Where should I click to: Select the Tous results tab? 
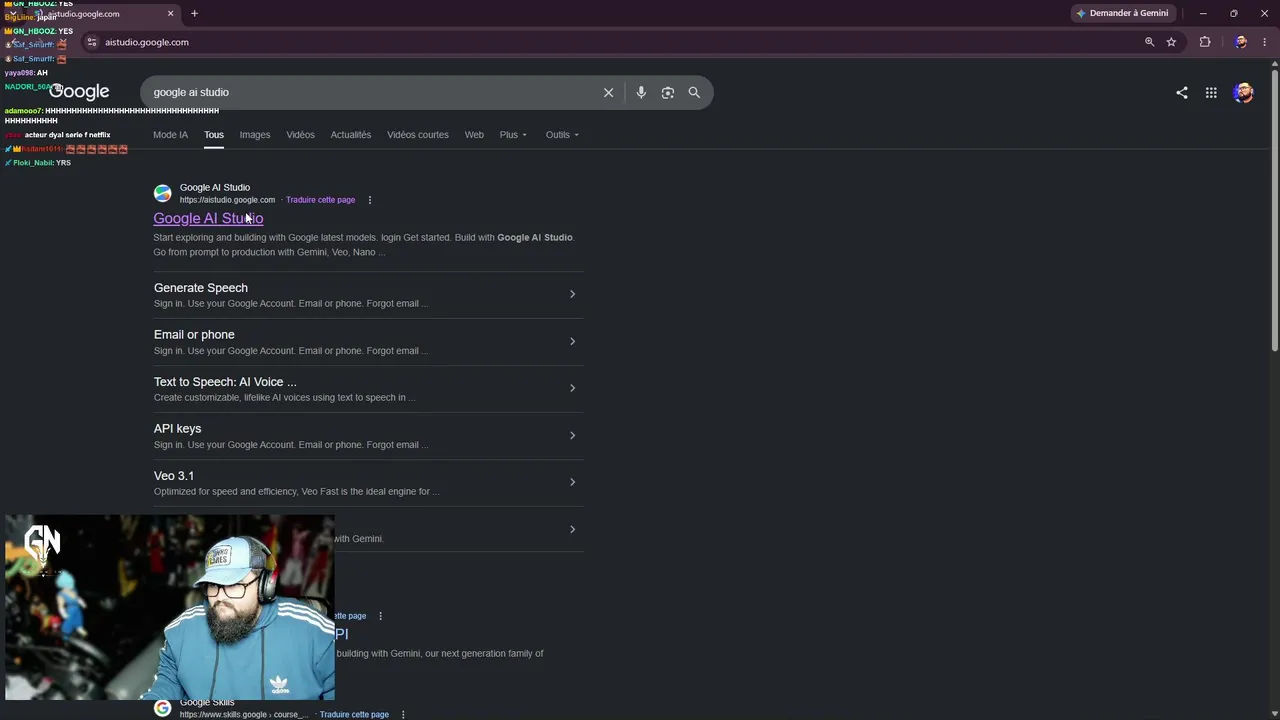(x=214, y=135)
